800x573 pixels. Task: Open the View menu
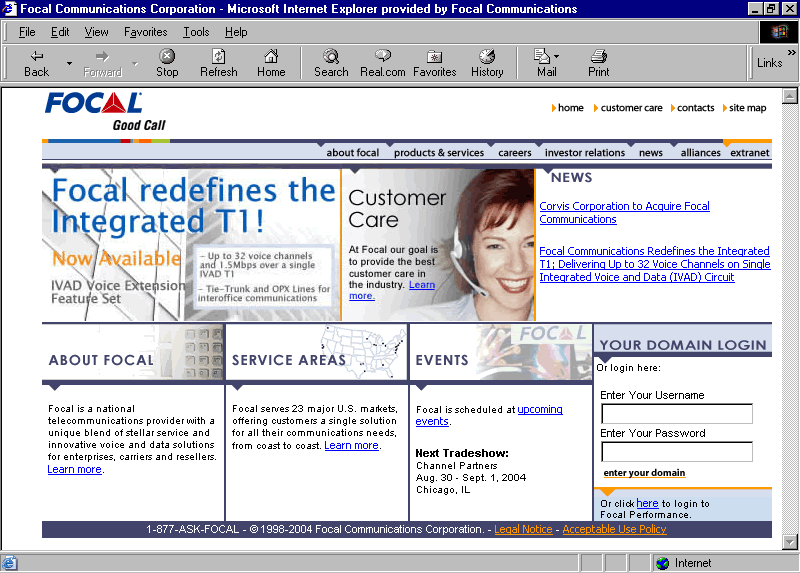coord(96,32)
